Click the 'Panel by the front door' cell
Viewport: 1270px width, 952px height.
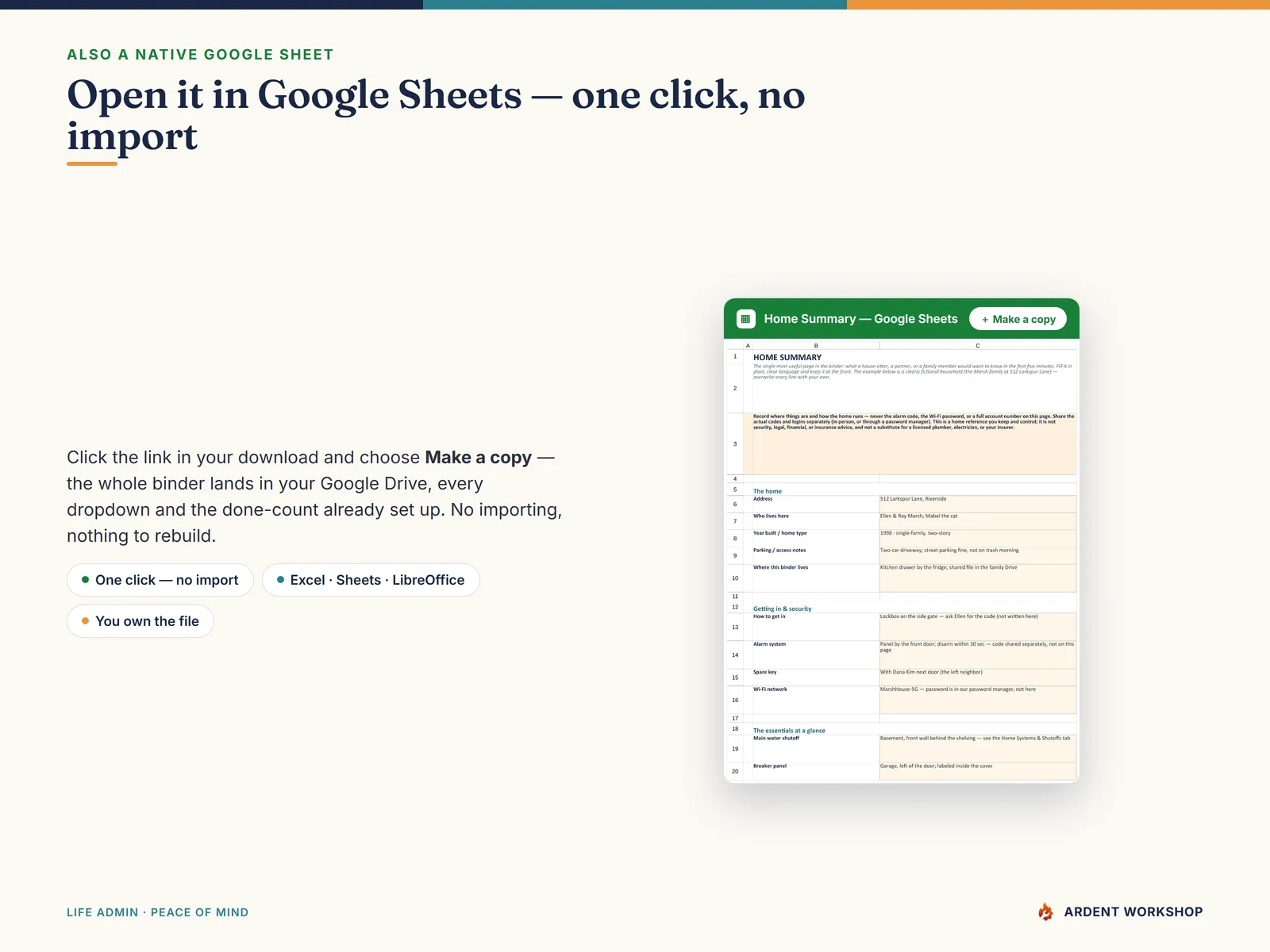pos(978,655)
